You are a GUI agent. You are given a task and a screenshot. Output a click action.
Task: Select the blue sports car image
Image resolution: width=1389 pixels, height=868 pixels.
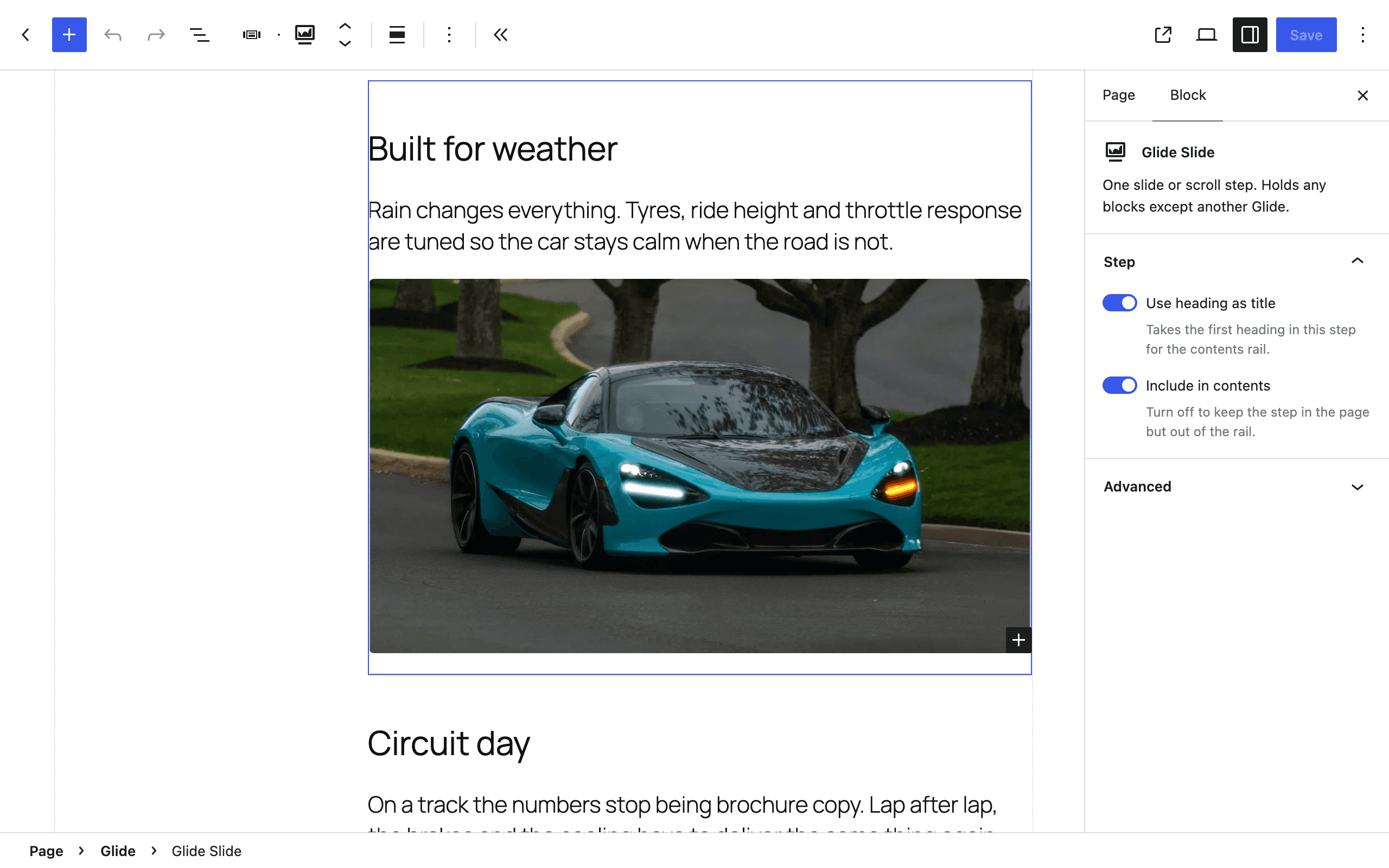(x=700, y=465)
